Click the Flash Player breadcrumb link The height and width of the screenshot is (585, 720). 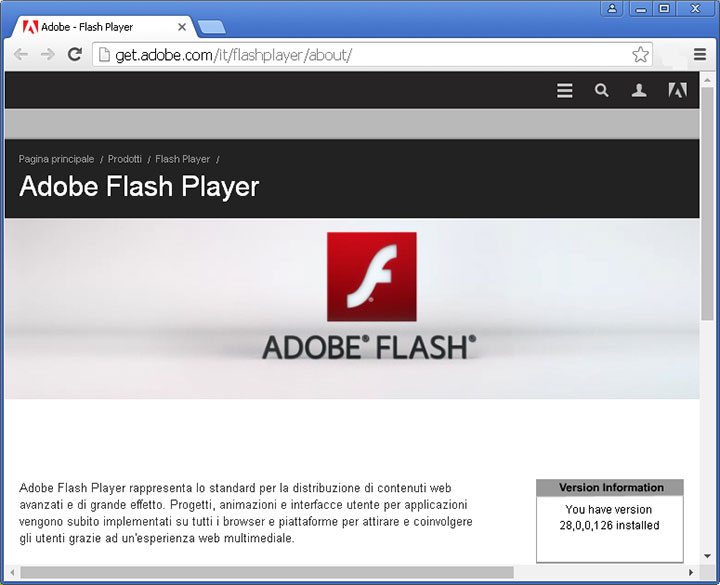[x=182, y=159]
